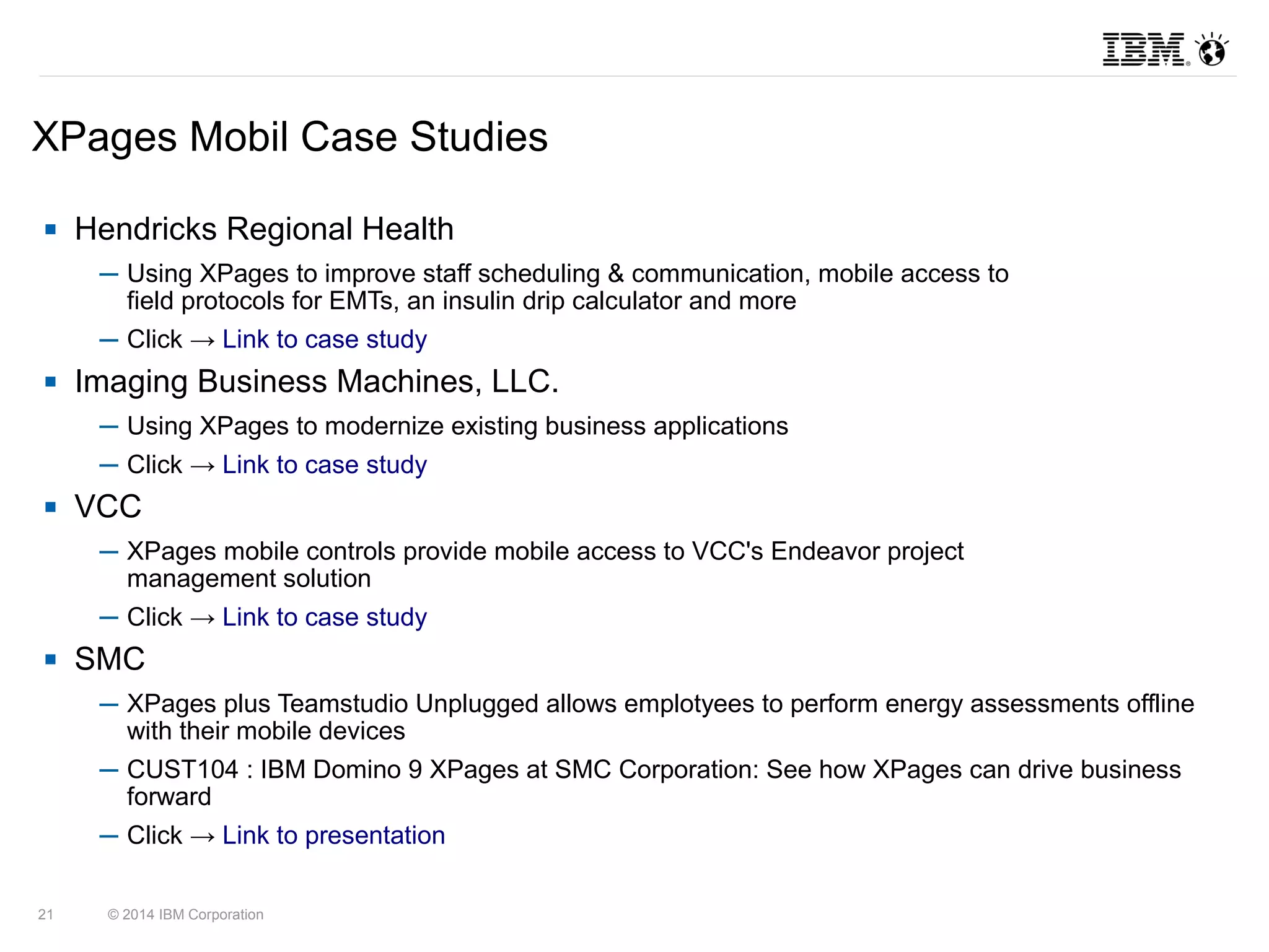1269x952 pixels.
Task: Click the Teamstudio Unplugged description text
Action: click(661, 717)
